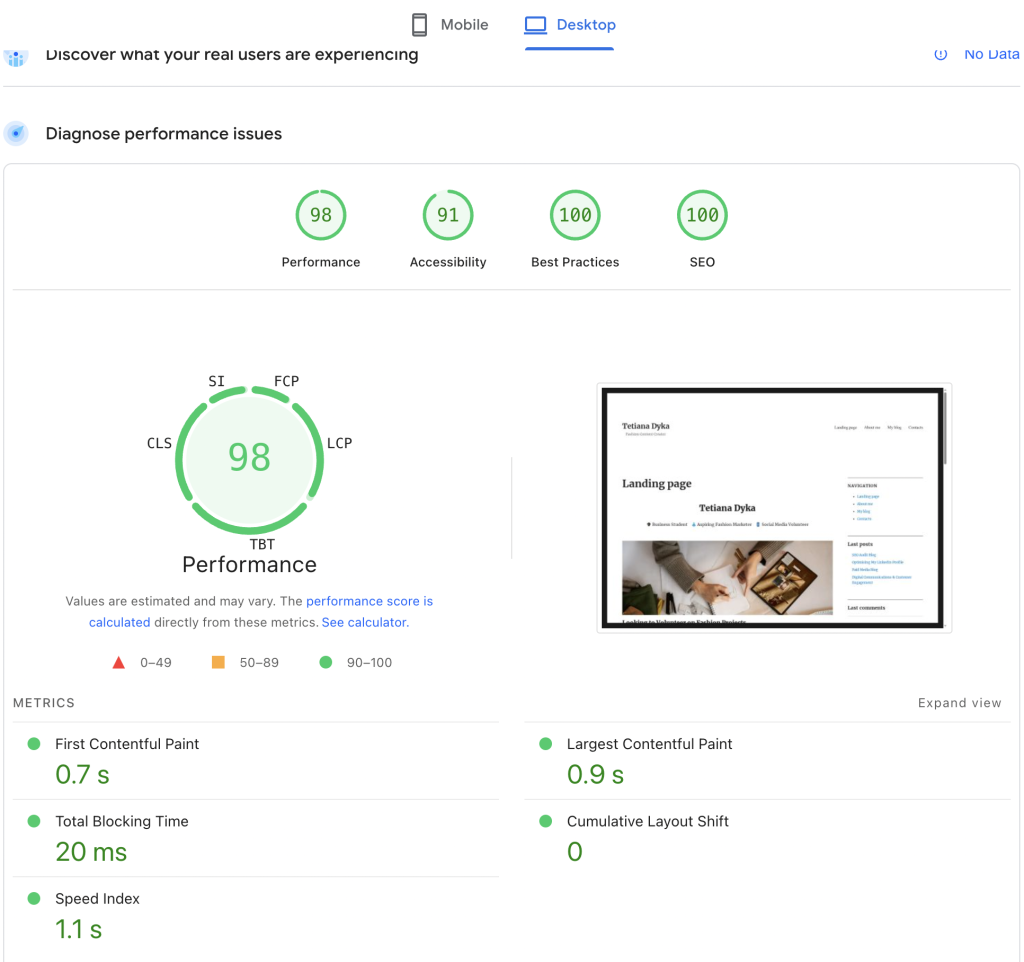Expand the First Contentful Paint metric
The image size is (1024, 962).
click(127, 744)
